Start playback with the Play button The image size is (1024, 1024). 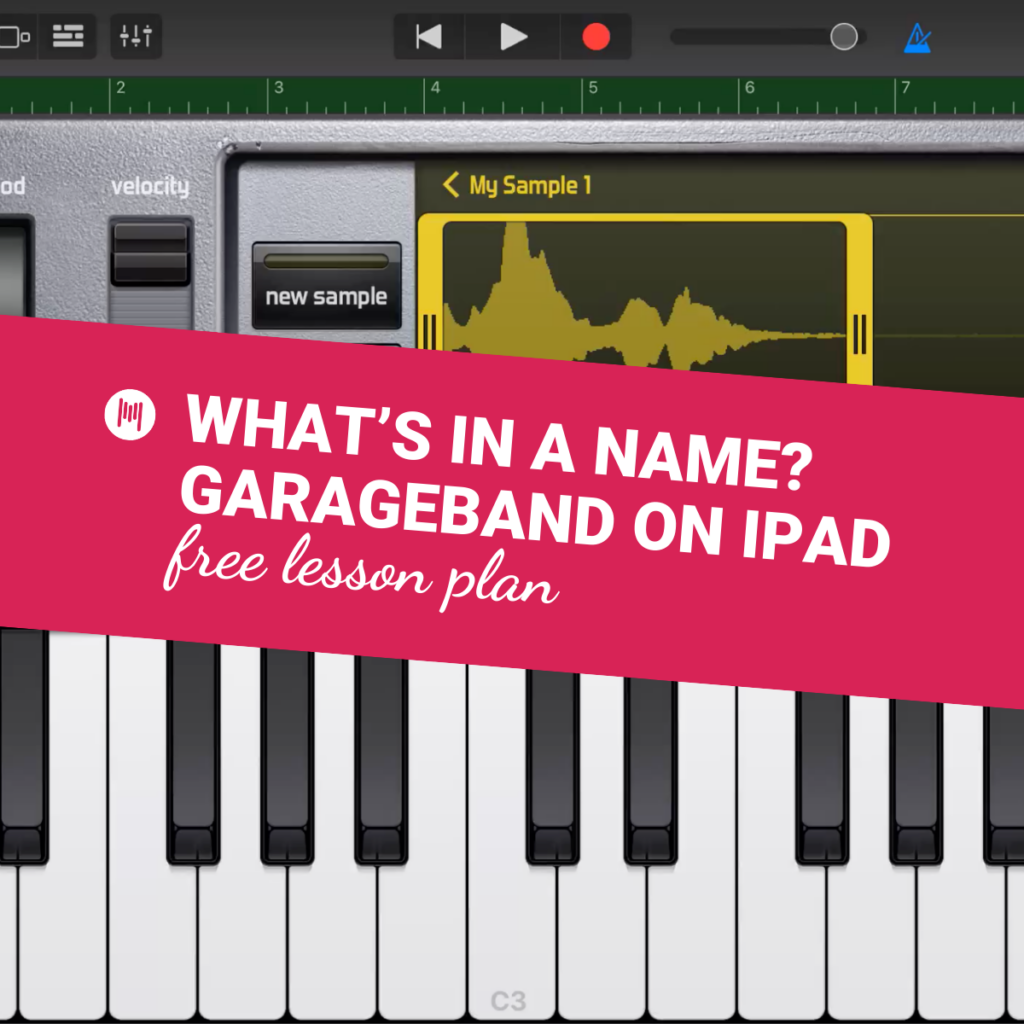pyautogui.click(x=513, y=37)
